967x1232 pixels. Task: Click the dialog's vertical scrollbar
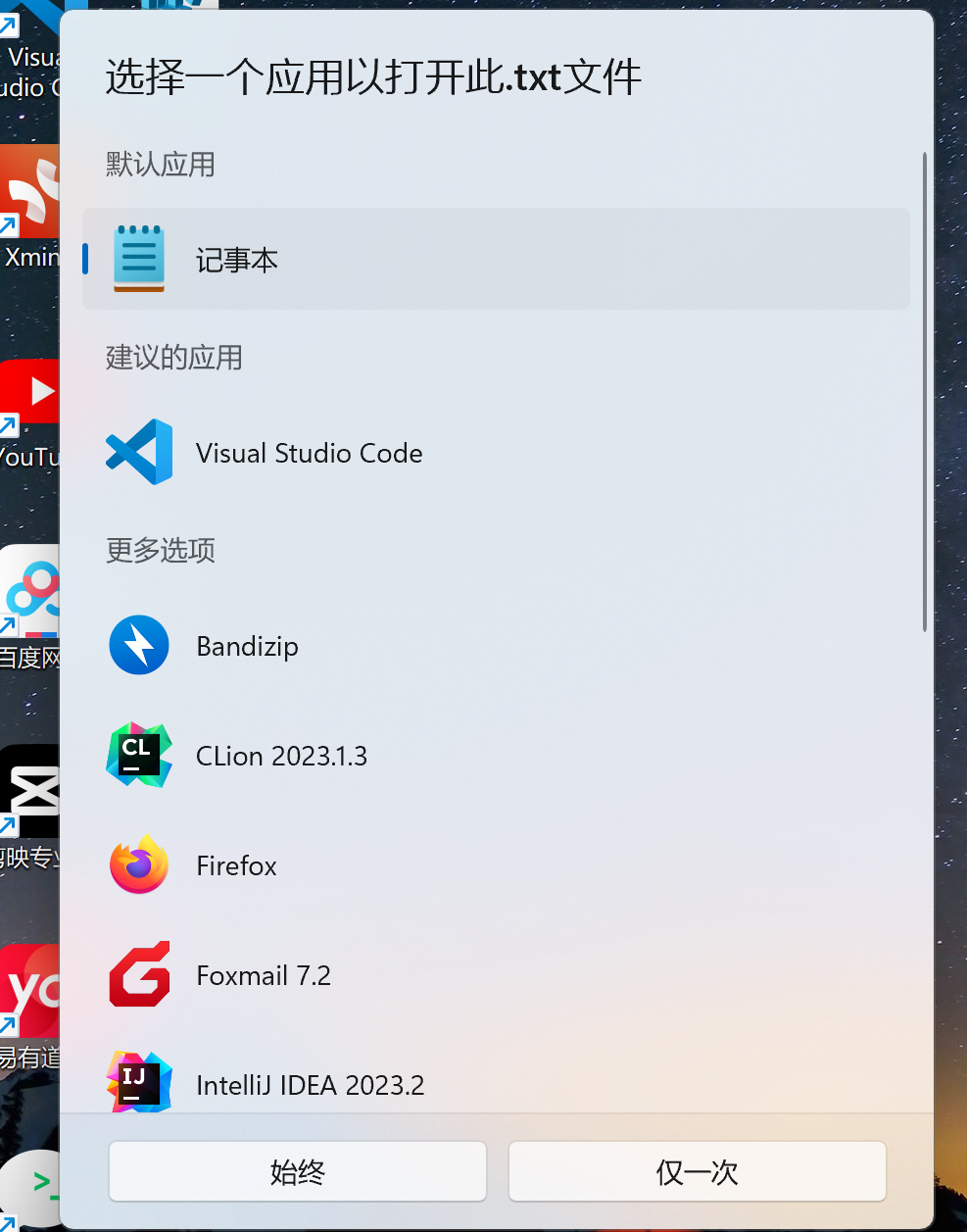pyautogui.click(x=924, y=392)
